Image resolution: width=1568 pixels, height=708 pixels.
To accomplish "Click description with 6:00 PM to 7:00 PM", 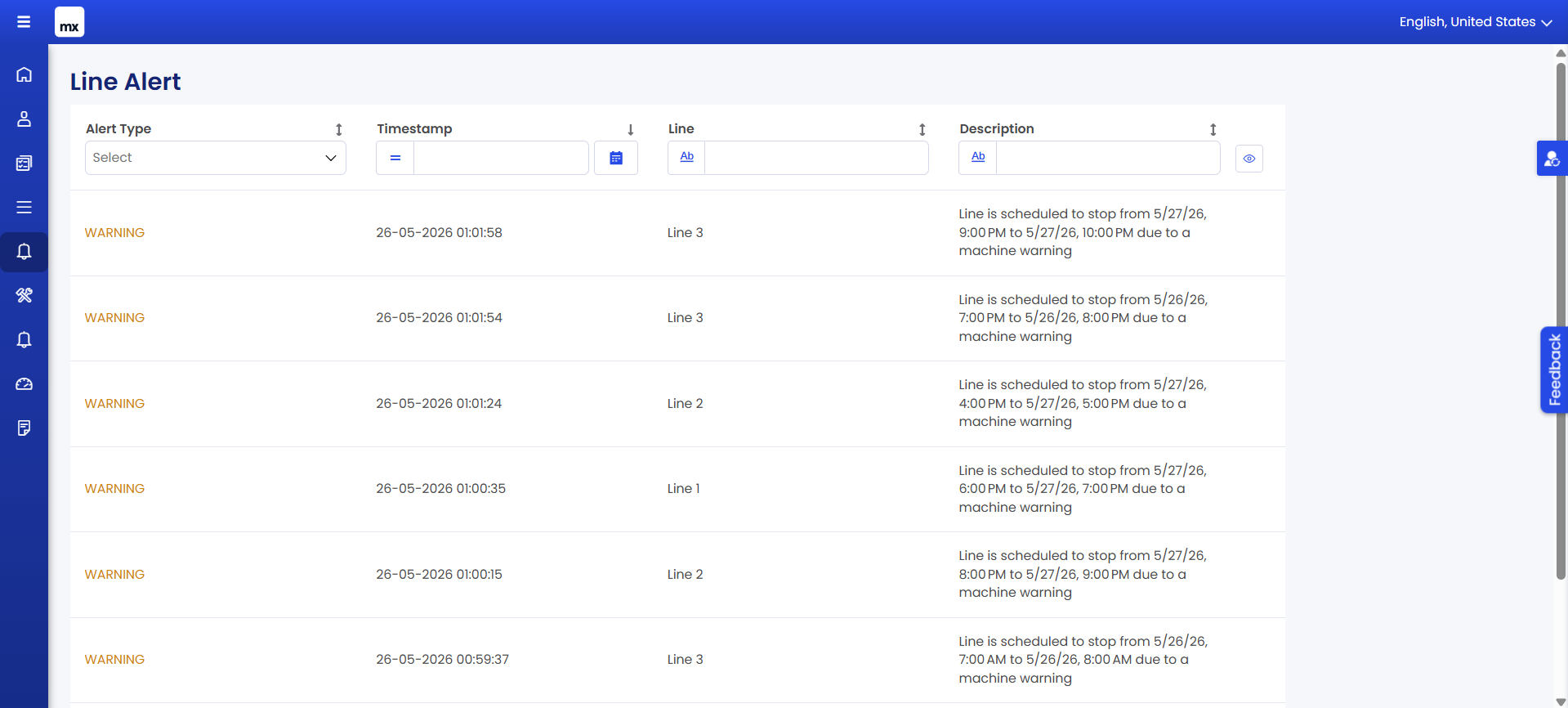I will (1082, 489).
